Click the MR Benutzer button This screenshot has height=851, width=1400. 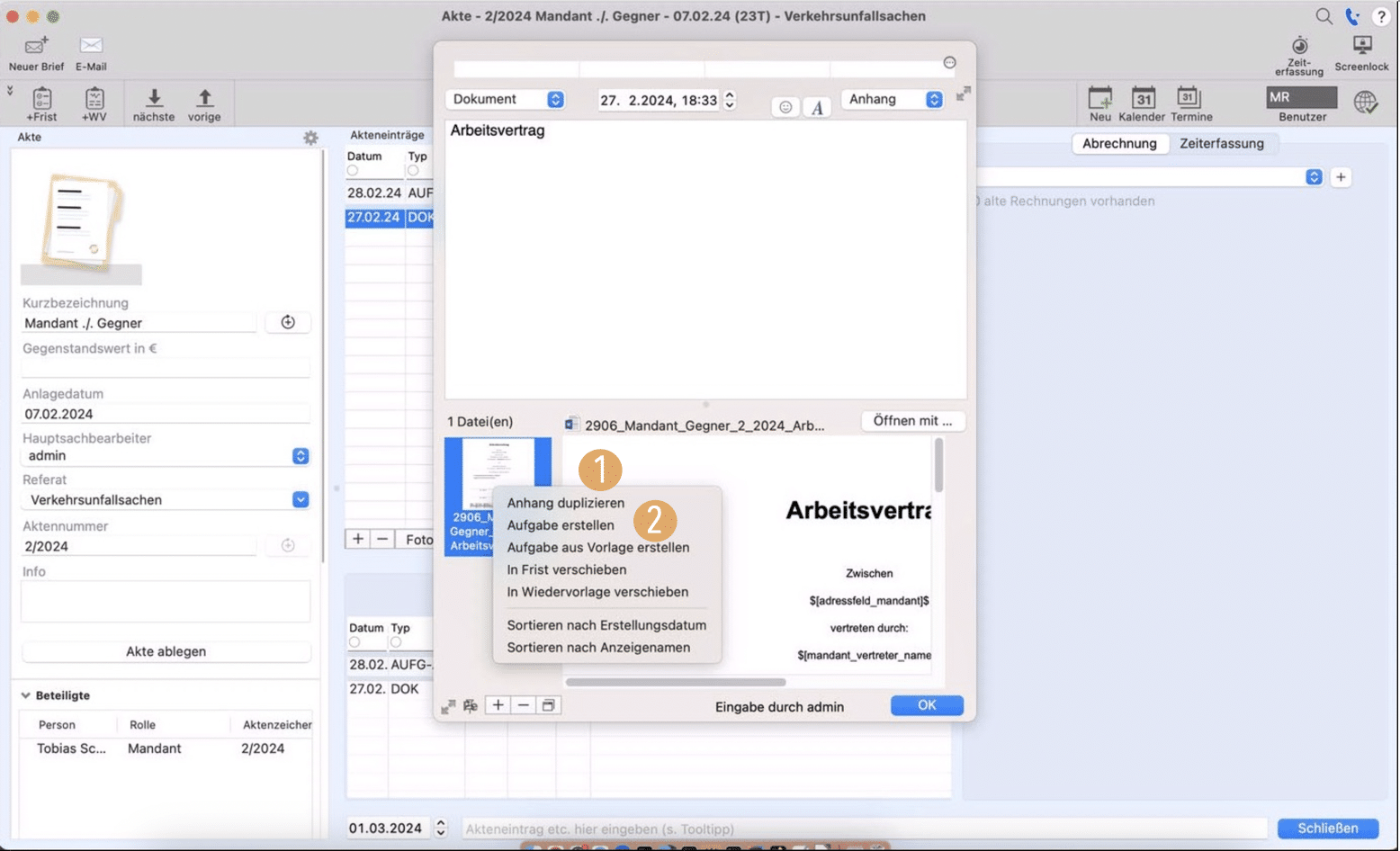pos(1301,97)
